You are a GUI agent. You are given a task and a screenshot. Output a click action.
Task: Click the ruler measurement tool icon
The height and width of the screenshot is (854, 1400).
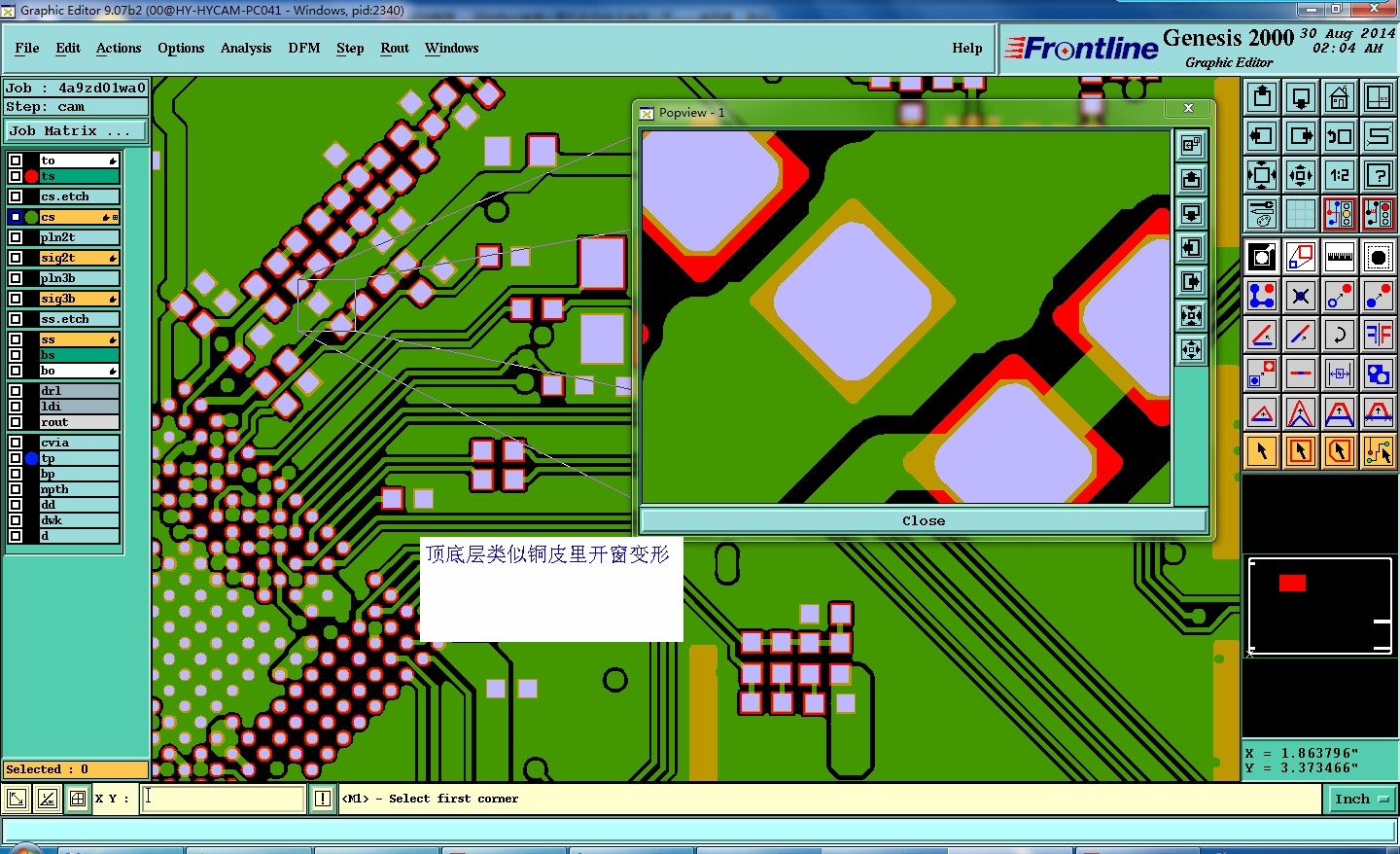coord(1340,257)
